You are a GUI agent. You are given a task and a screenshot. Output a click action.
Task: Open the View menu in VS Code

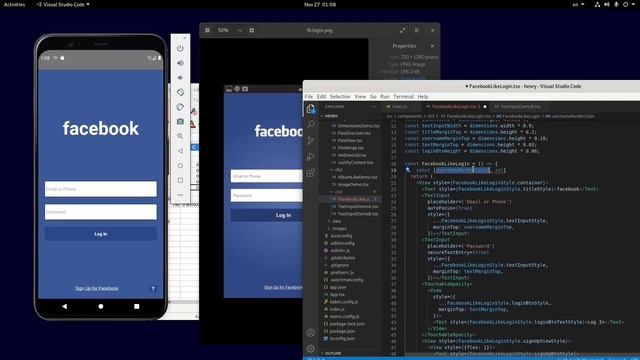[x=360, y=97]
